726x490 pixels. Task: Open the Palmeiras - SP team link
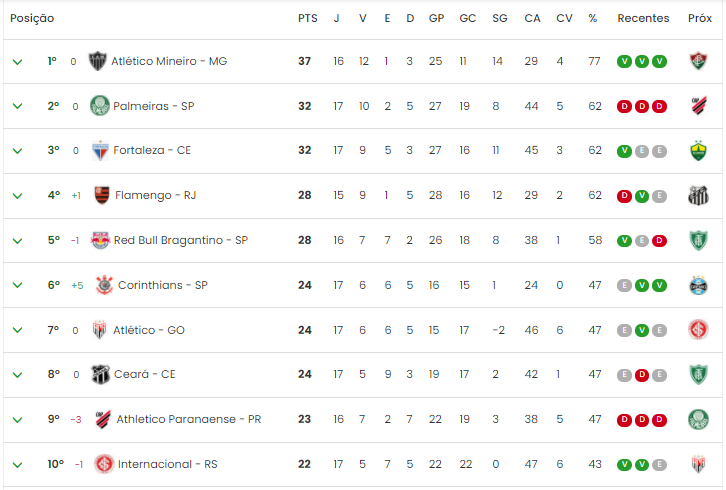[x=154, y=106]
